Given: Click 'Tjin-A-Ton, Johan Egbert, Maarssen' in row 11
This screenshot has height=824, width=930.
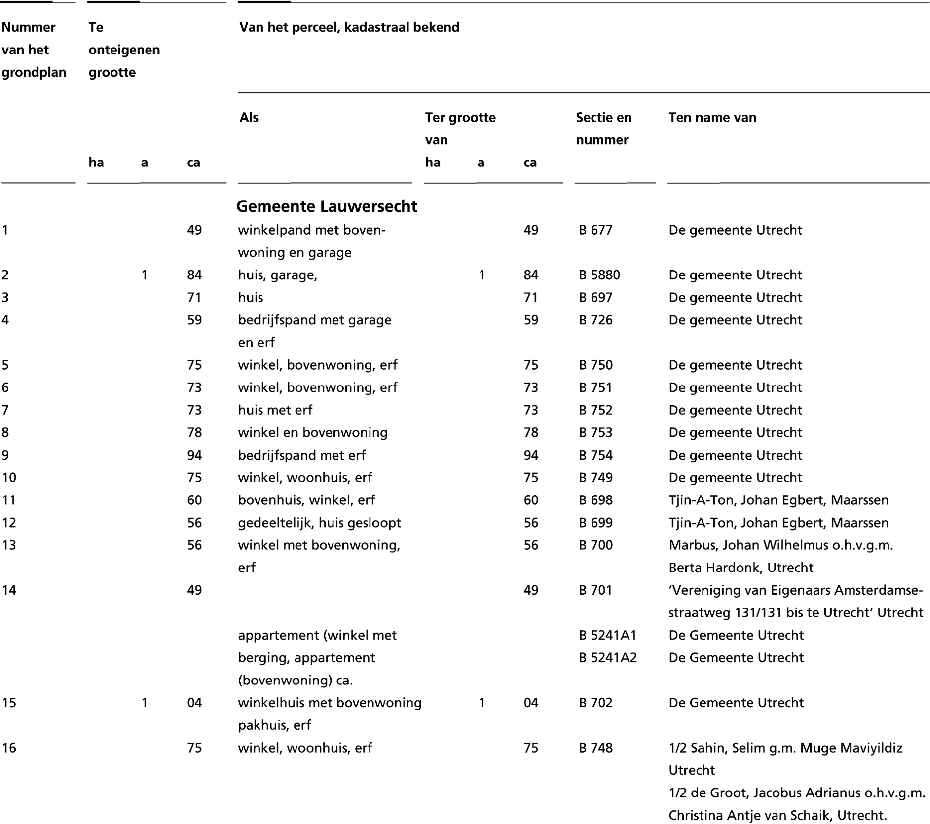Looking at the screenshot, I should point(778,501).
